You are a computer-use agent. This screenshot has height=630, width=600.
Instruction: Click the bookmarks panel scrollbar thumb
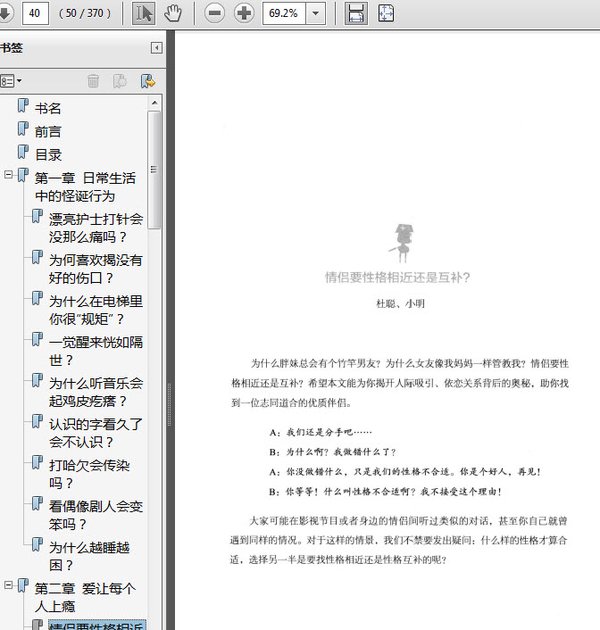pos(154,170)
